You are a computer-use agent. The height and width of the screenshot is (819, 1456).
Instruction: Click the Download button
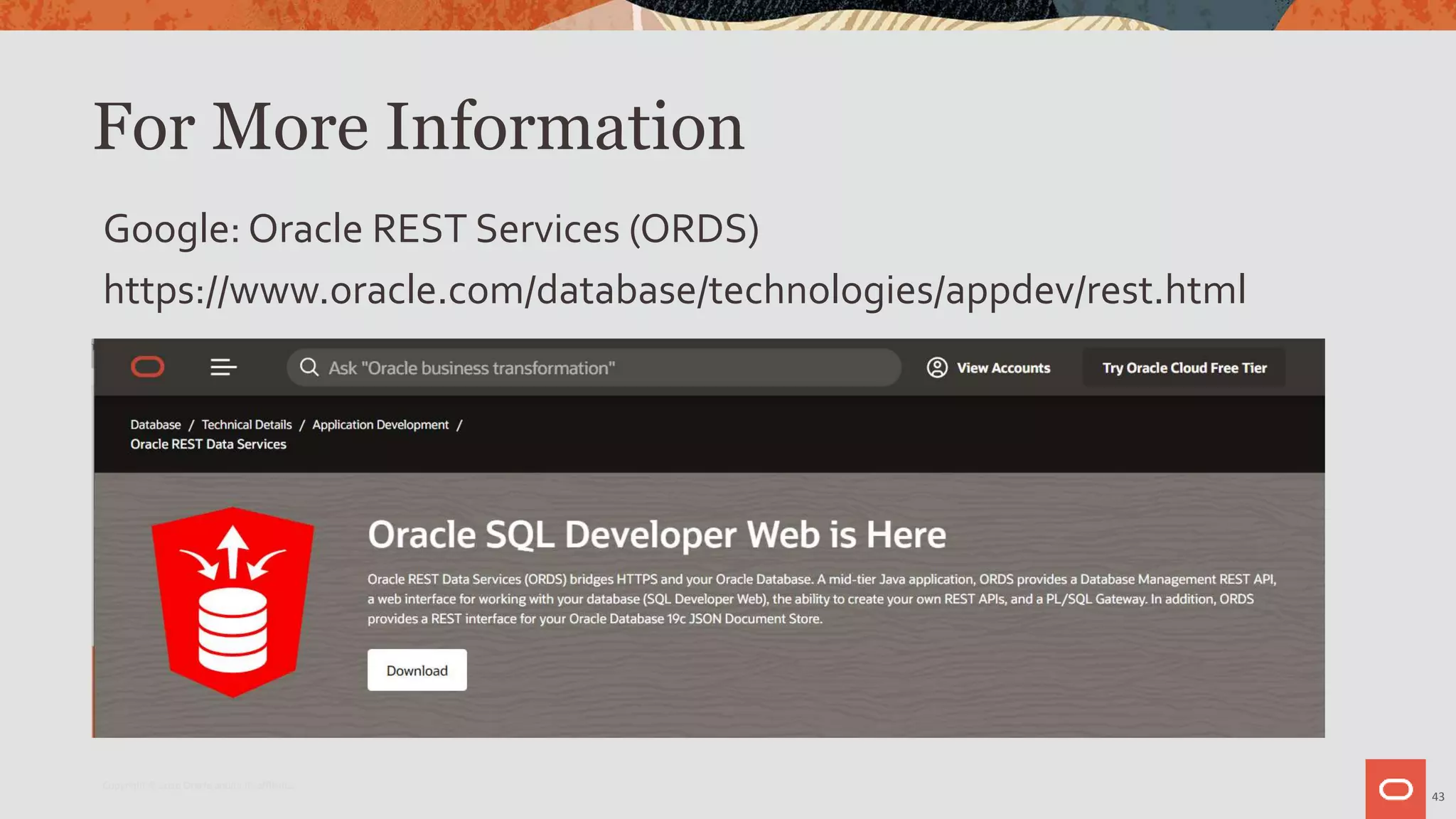417,670
